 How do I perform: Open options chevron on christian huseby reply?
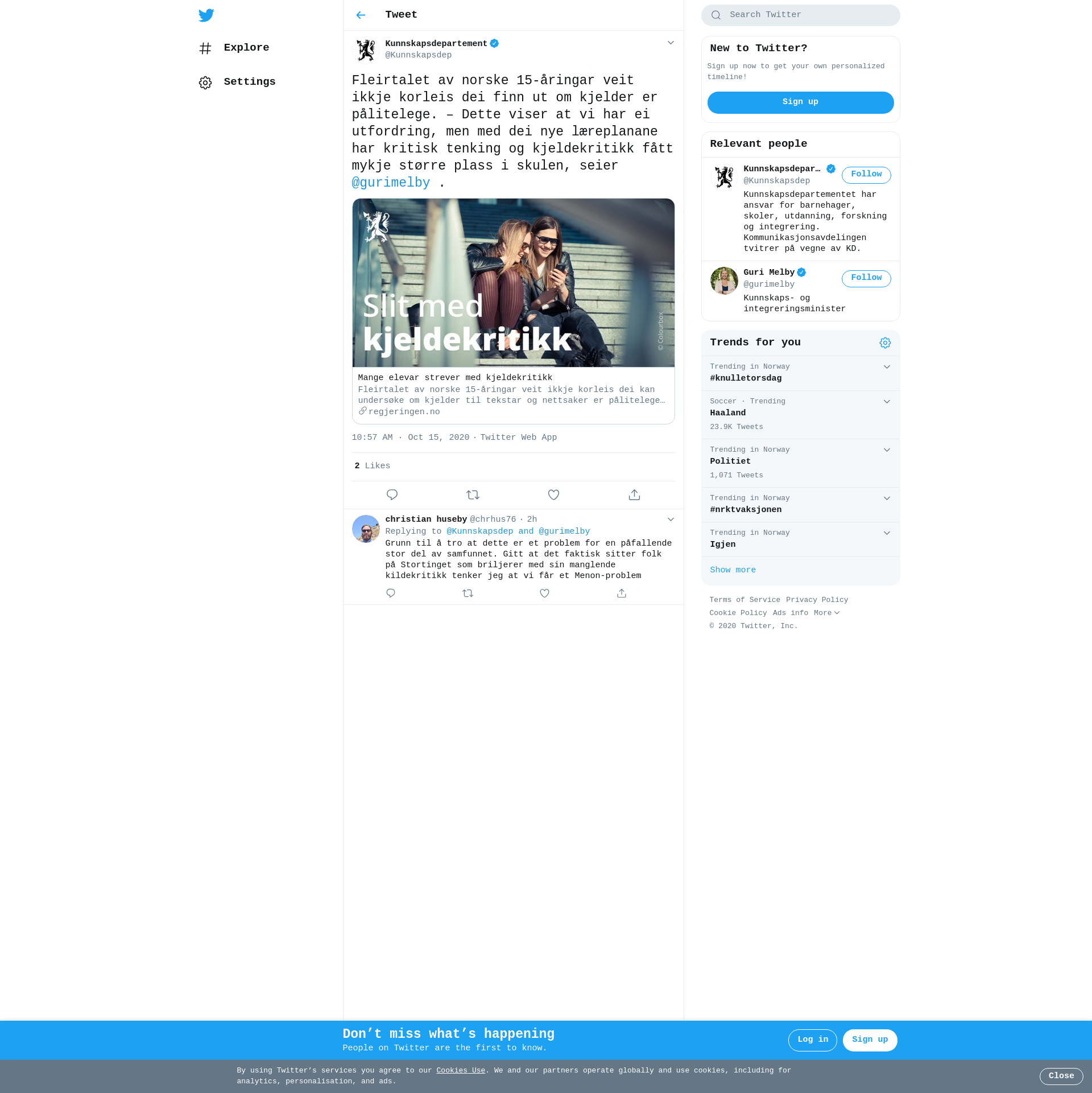[x=671, y=519]
